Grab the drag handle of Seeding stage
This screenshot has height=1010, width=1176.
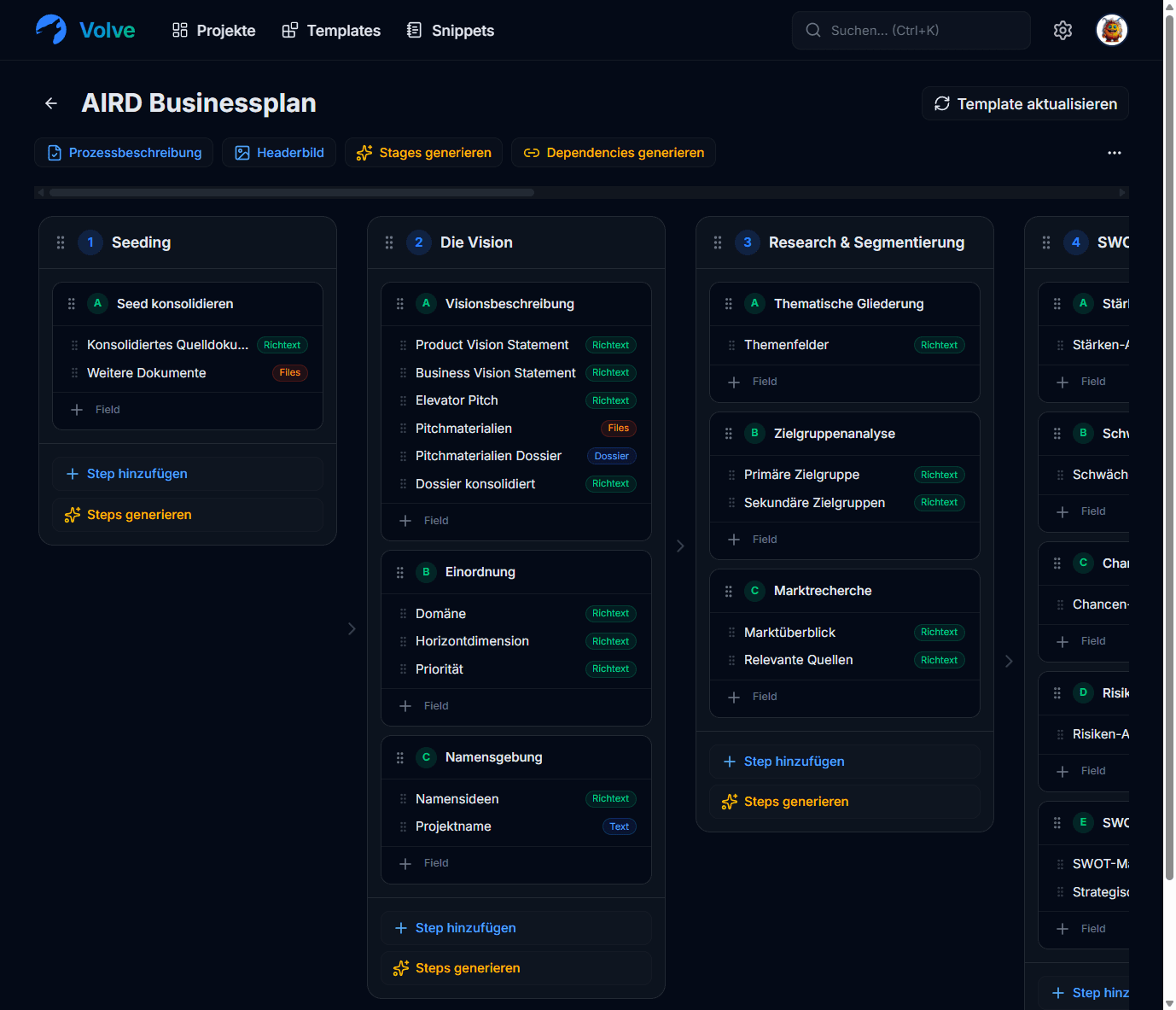click(x=61, y=242)
